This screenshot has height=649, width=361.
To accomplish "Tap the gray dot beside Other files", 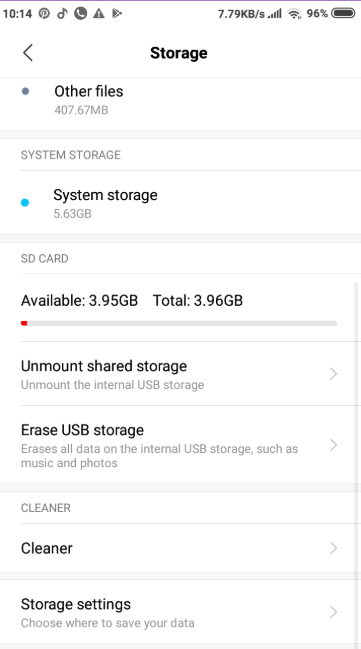I will [25, 91].
